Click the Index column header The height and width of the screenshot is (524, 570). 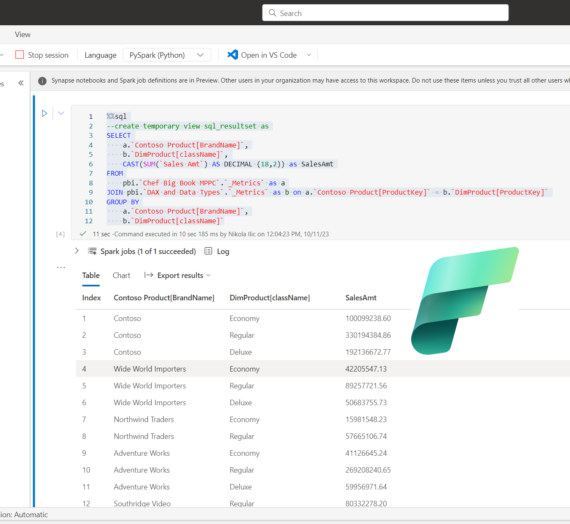pyautogui.click(x=91, y=298)
